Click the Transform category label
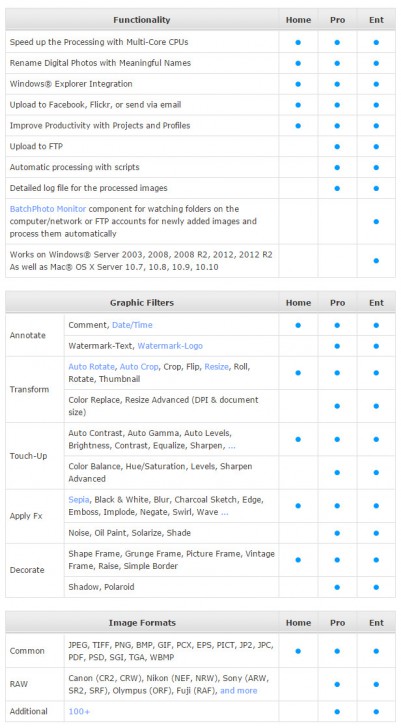The image size is (401, 728). 29,390
